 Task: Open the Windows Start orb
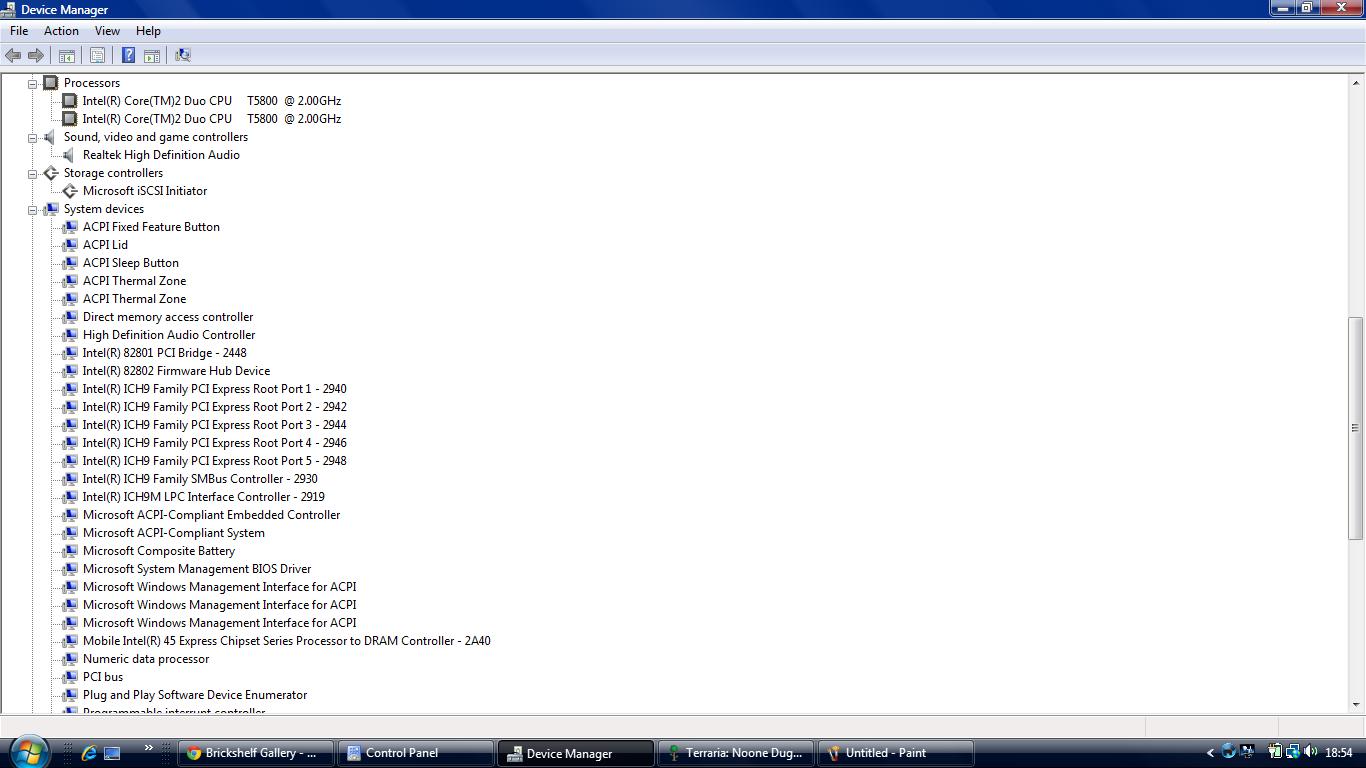(27, 751)
